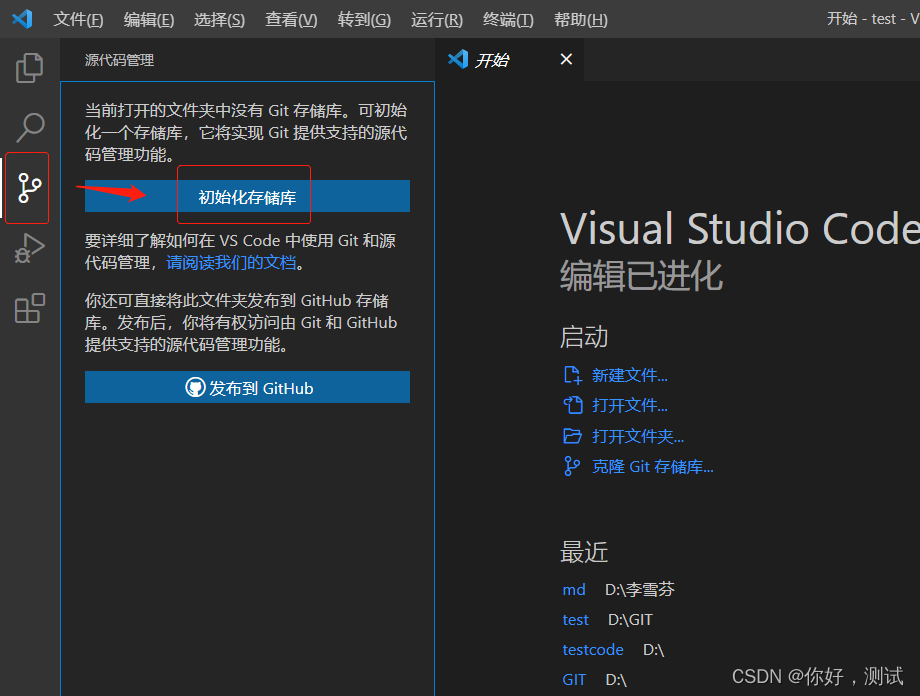Open the 文件(F) menu
This screenshot has width=920, height=696.
click(78, 19)
